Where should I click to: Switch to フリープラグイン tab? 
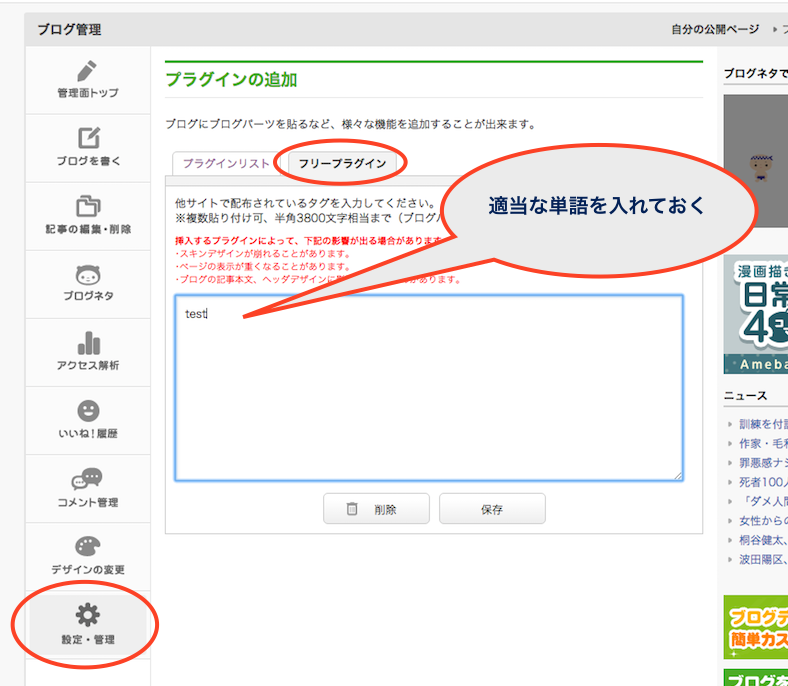pyautogui.click(x=343, y=163)
